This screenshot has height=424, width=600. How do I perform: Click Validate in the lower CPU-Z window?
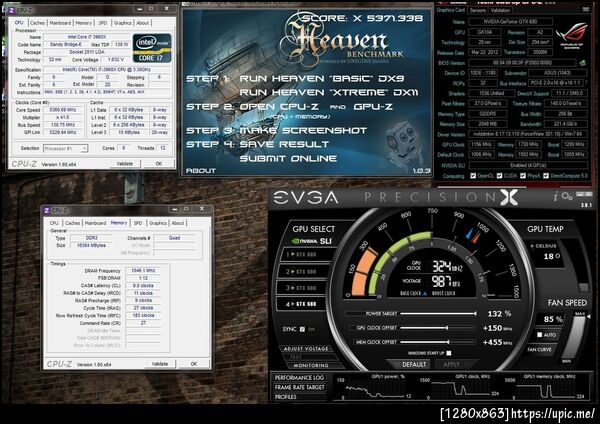[x=160, y=364]
